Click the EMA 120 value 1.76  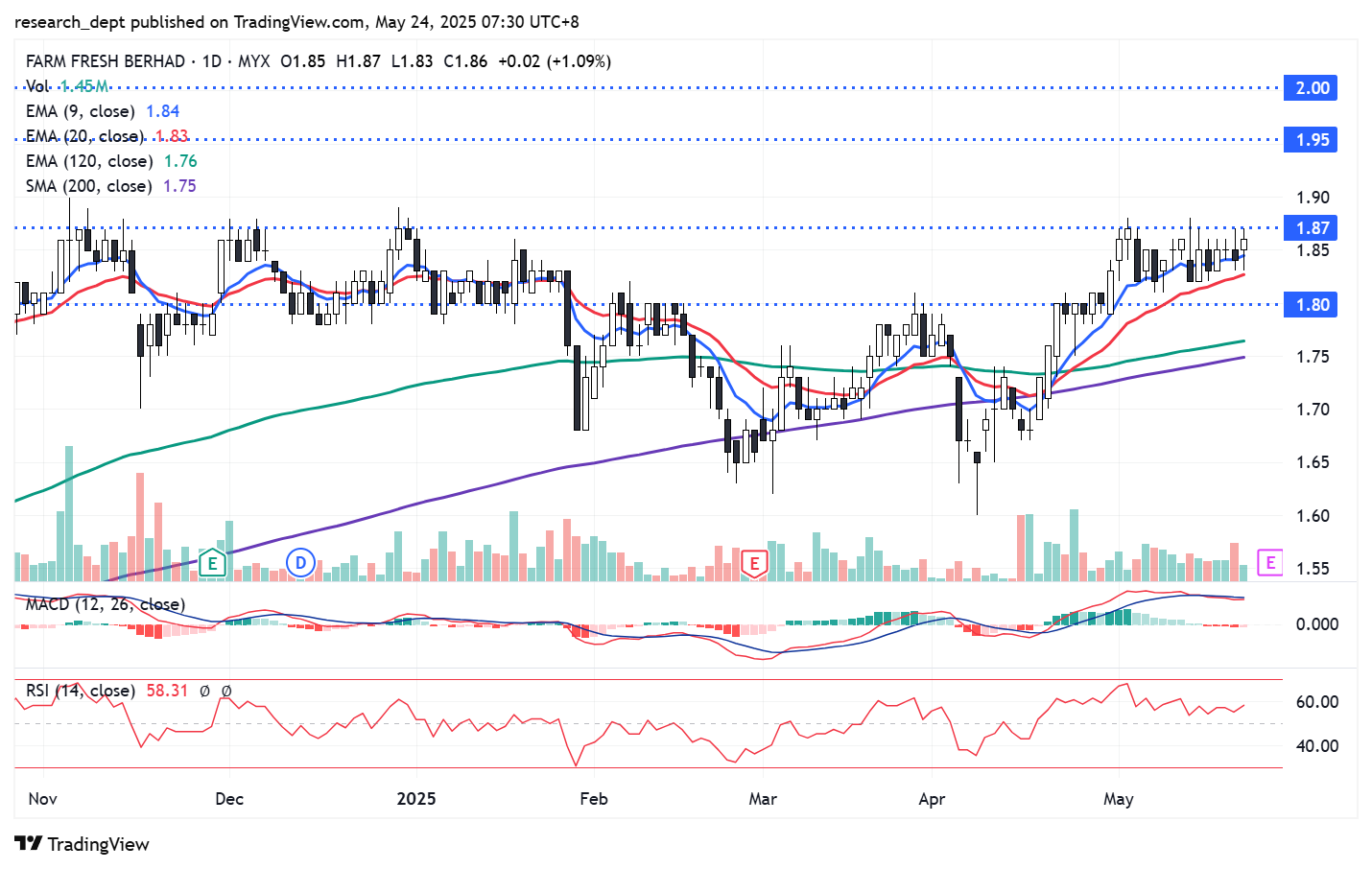[x=180, y=161]
